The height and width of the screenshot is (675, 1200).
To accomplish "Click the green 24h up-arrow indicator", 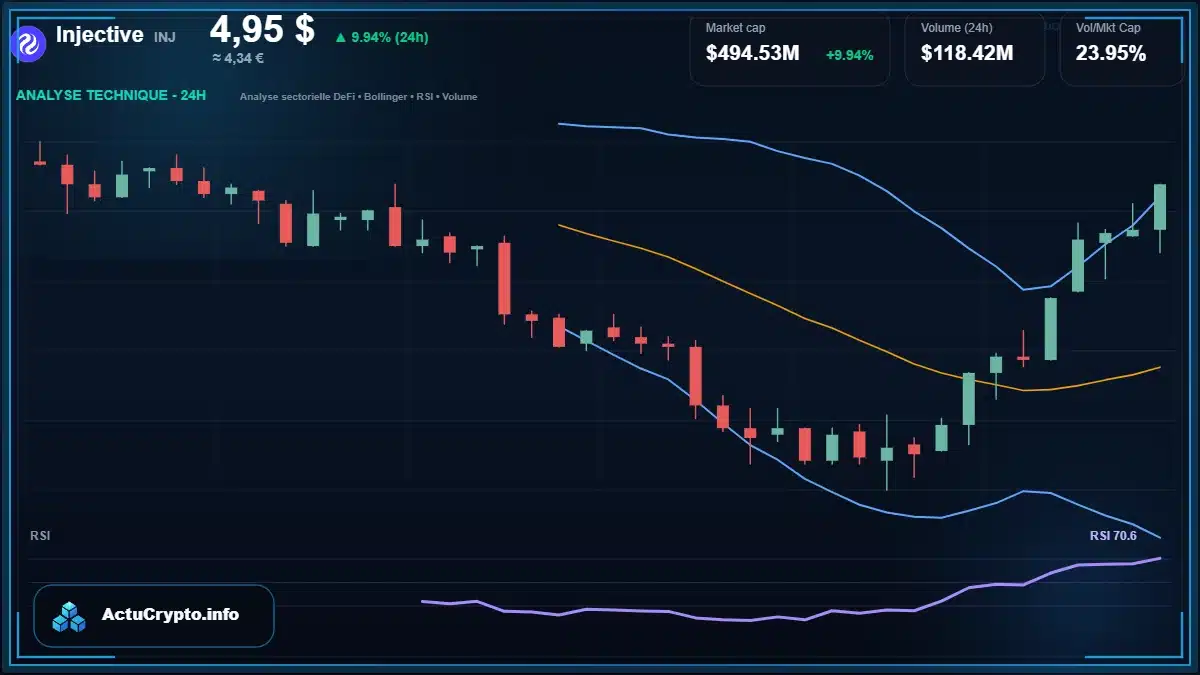I will click(340, 38).
